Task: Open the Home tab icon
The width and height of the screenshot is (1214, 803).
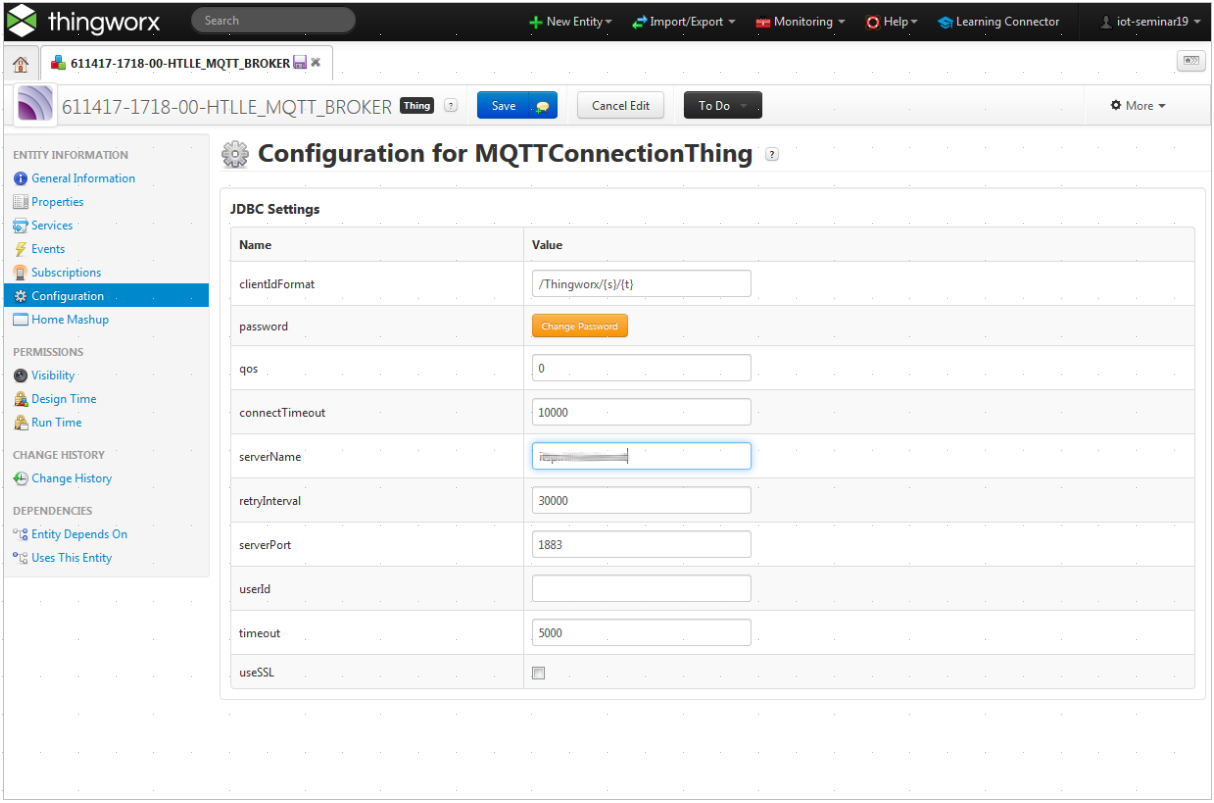Action: 20,64
